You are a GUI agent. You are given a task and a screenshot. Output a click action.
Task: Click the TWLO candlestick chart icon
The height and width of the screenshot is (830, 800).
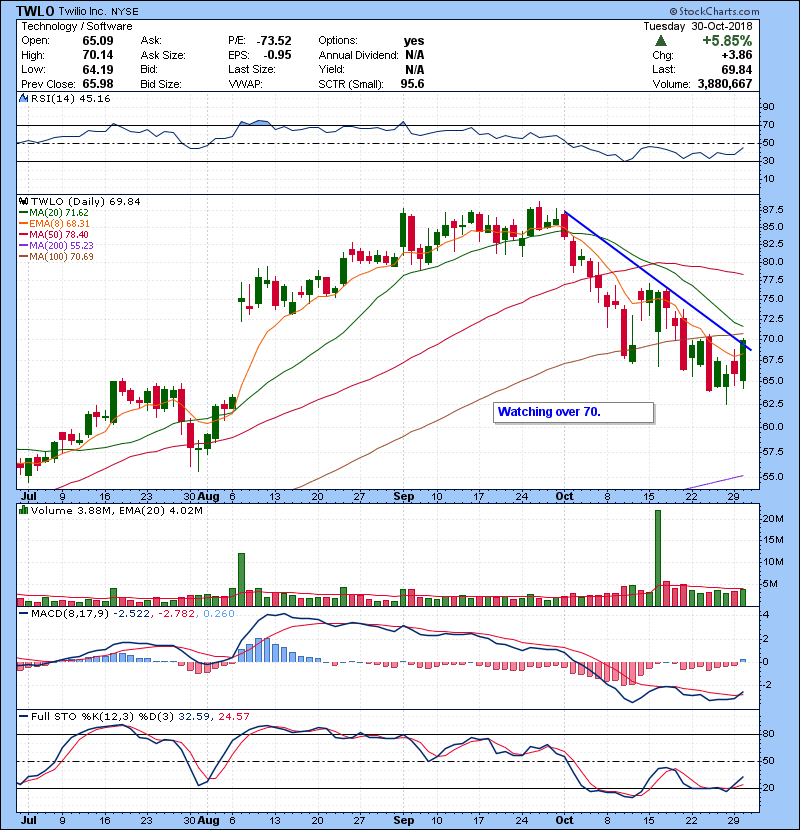pos(23,201)
